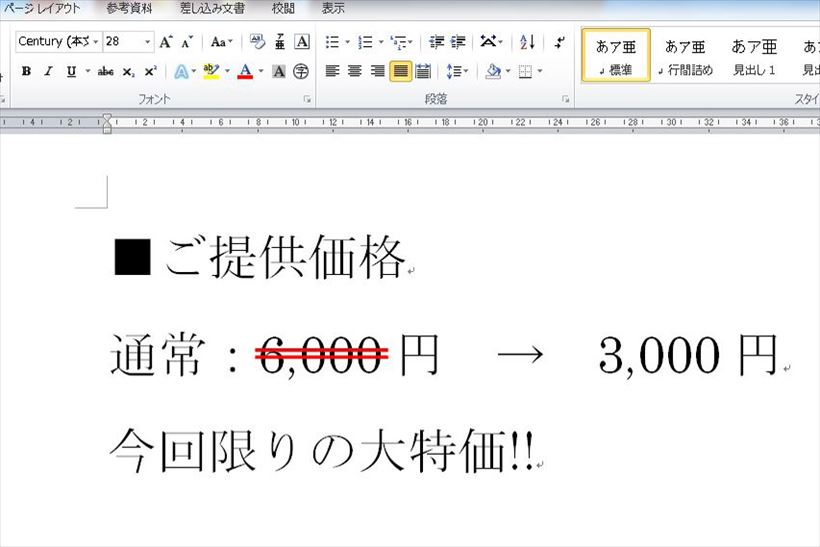Open the Asian layout (character scaling) tool
The image size is (820, 547).
tap(488, 42)
